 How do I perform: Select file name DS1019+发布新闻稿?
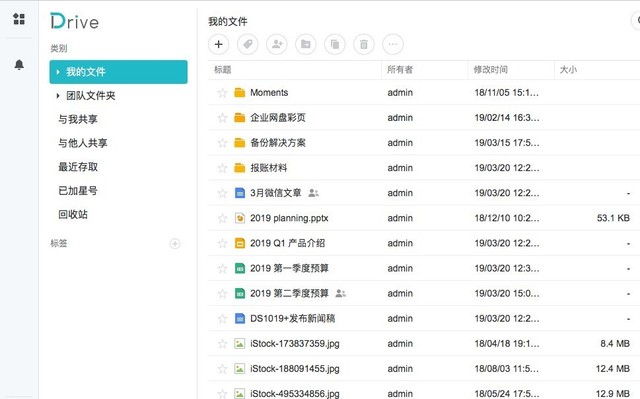coord(293,318)
